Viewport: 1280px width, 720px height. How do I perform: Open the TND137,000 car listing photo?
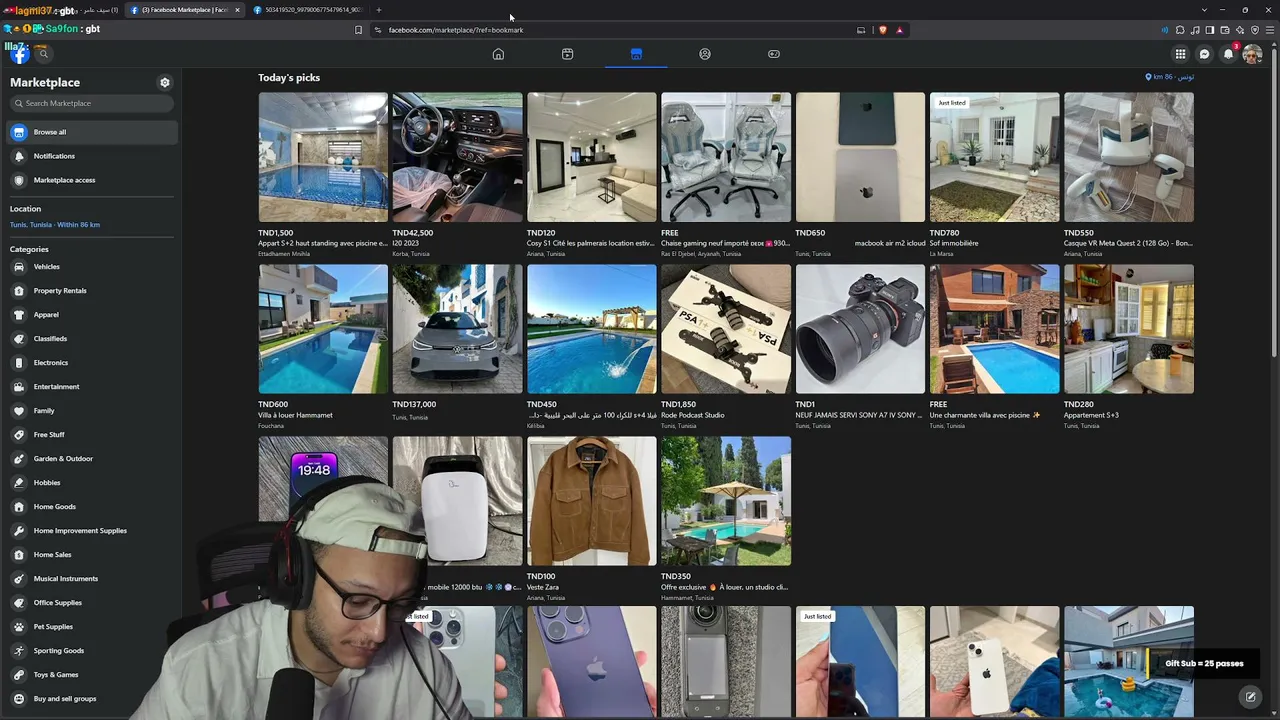coord(457,329)
